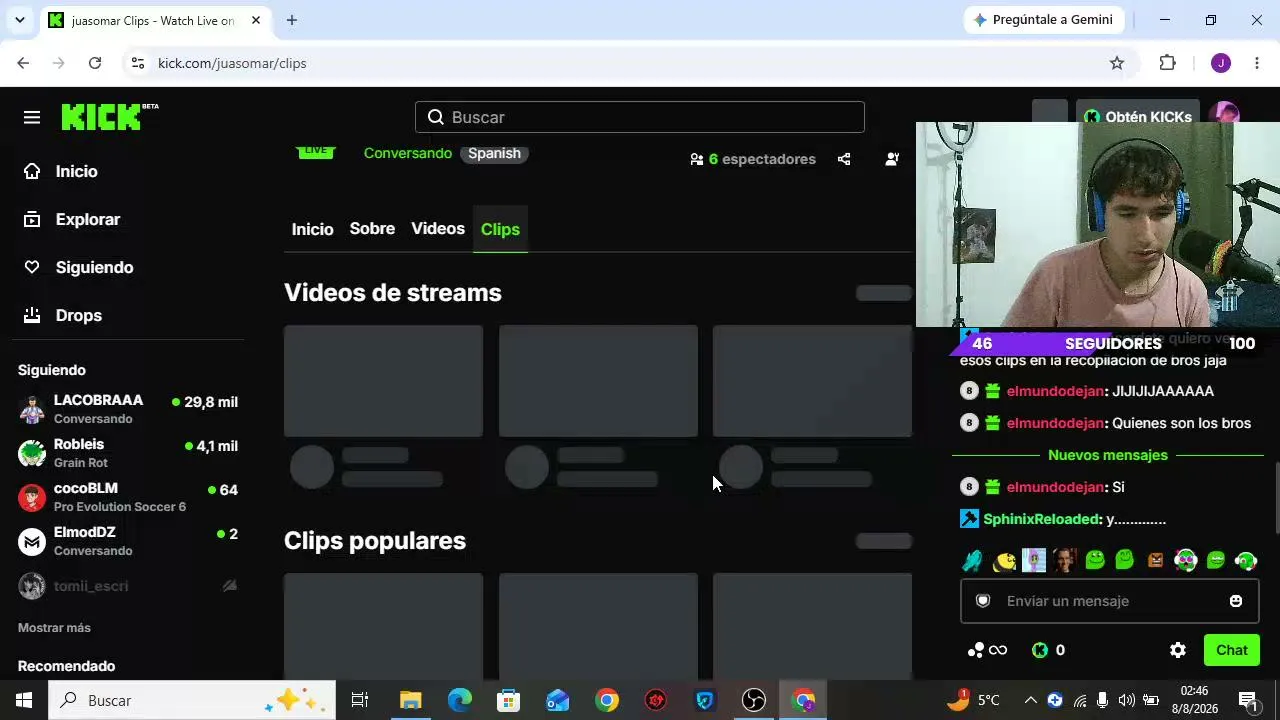
Task: Open the Windows Start menu
Action: pyautogui.click(x=24, y=700)
